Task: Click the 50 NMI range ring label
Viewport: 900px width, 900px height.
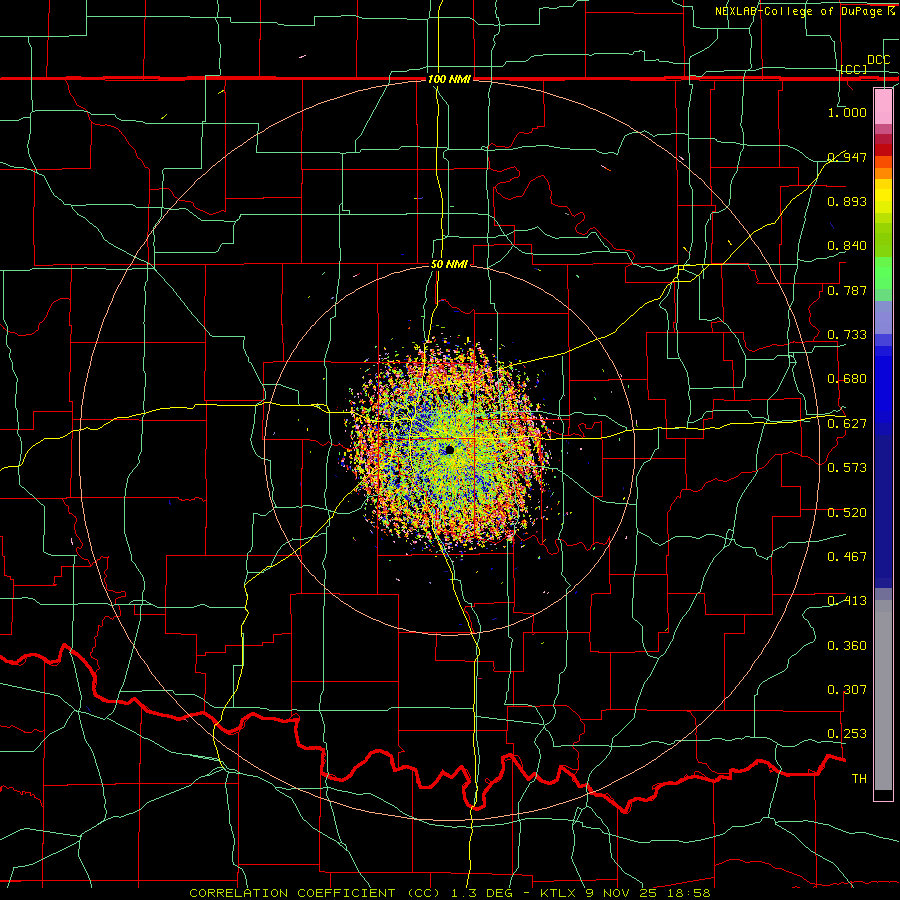Action: click(449, 264)
